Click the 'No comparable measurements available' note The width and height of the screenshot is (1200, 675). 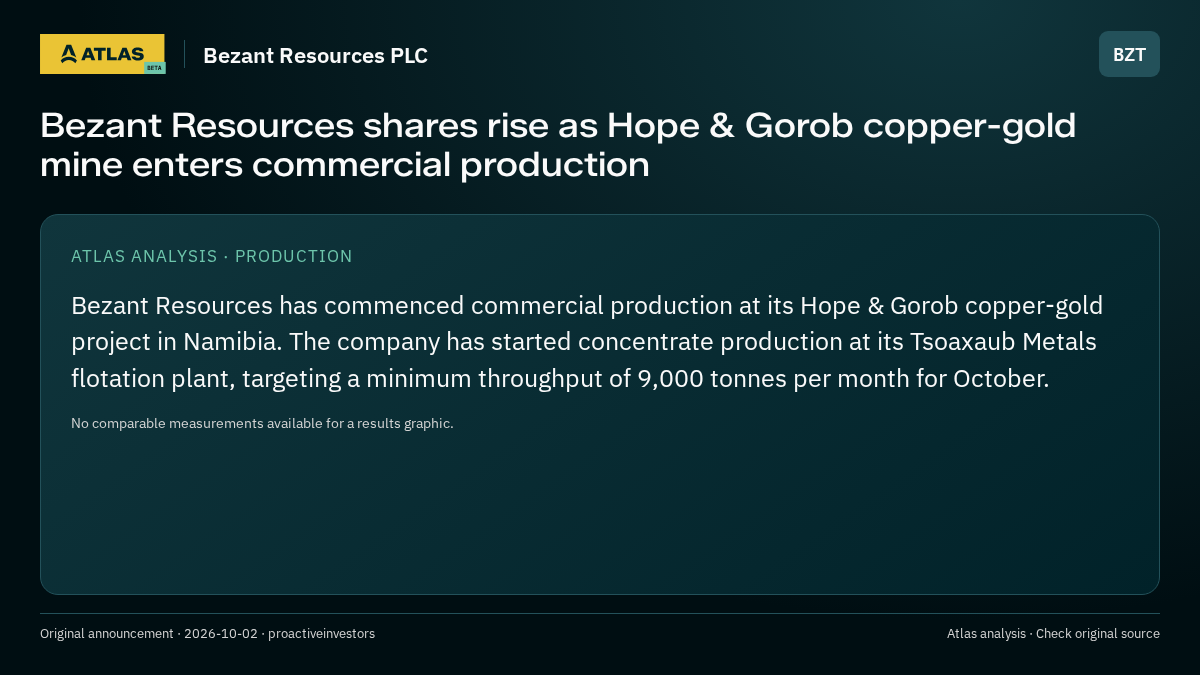(x=262, y=423)
